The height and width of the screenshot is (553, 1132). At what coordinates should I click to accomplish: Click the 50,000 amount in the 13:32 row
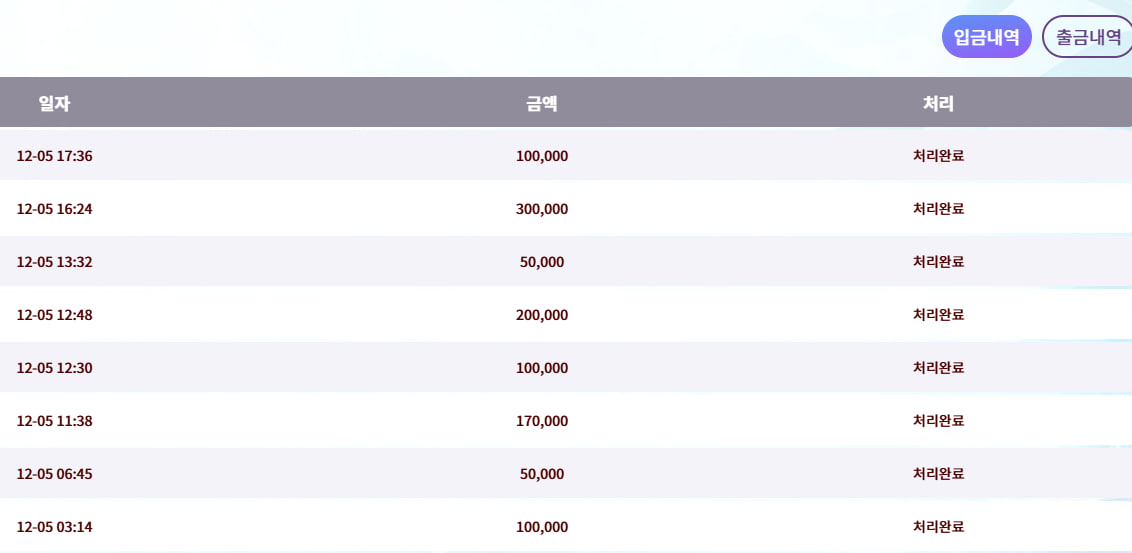pyautogui.click(x=542, y=262)
